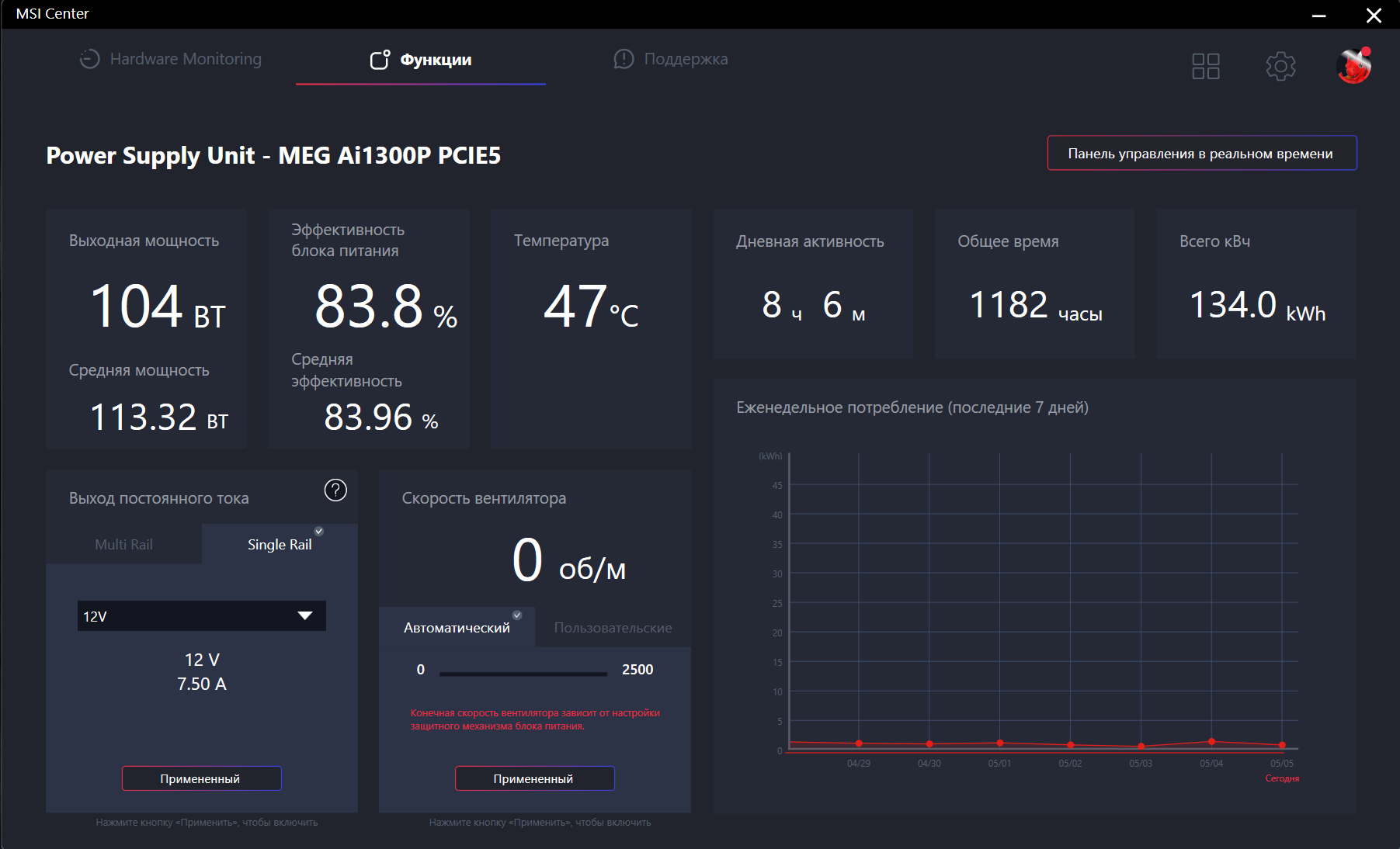Image resolution: width=1400 pixels, height=849 pixels.
Task: Open the user profile dragon avatar
Action: click(x=1354, y=66)
